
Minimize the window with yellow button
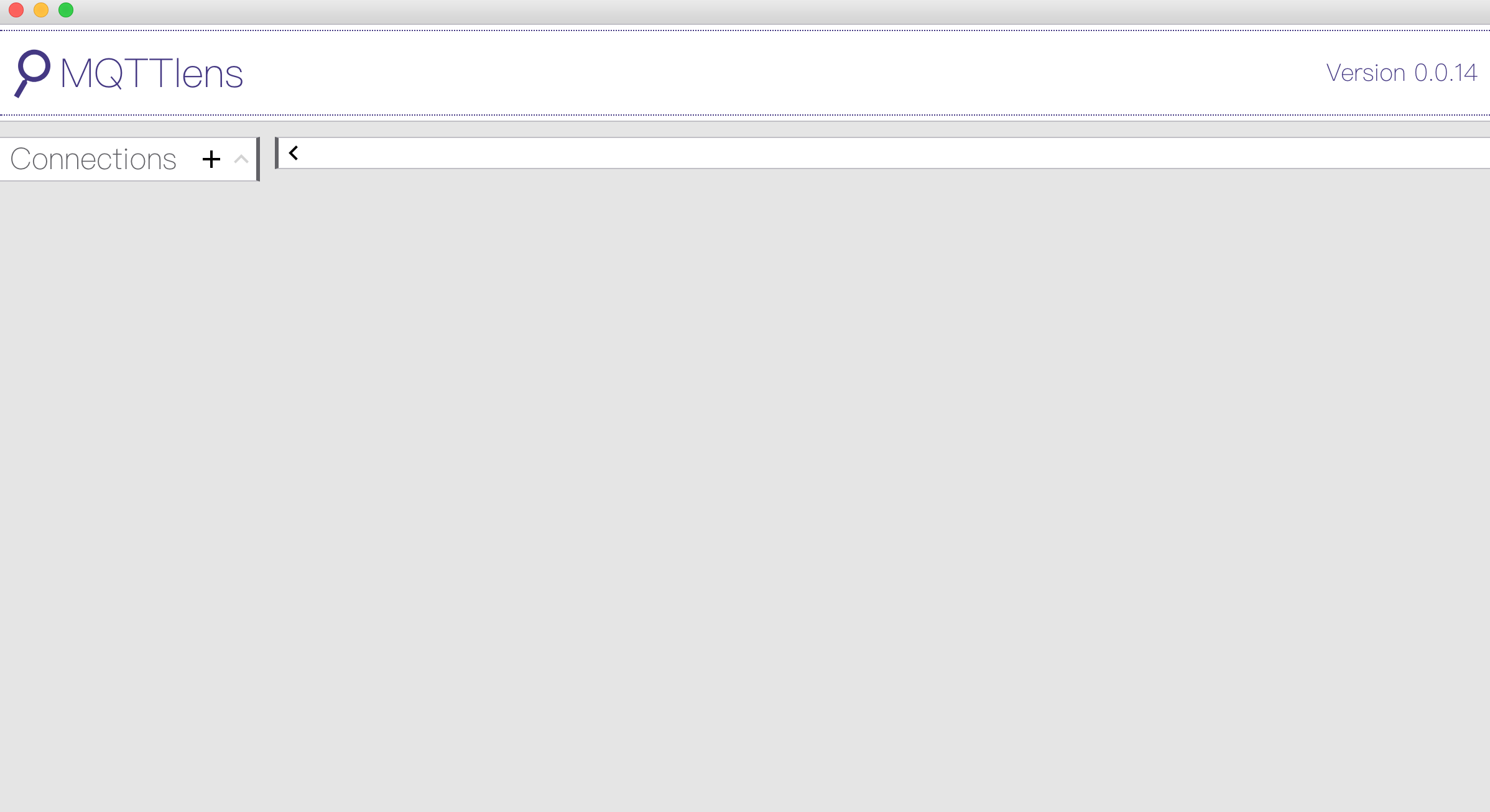pyautogui.click(x=41, y=10)
